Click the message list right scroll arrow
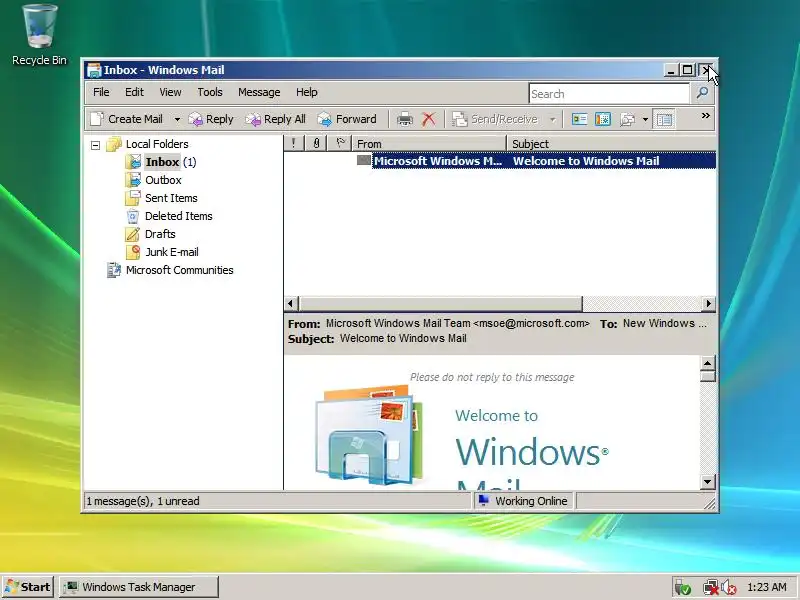Image resolution: width=800 pixels, height=600 pixels. (x=708, y=304)
